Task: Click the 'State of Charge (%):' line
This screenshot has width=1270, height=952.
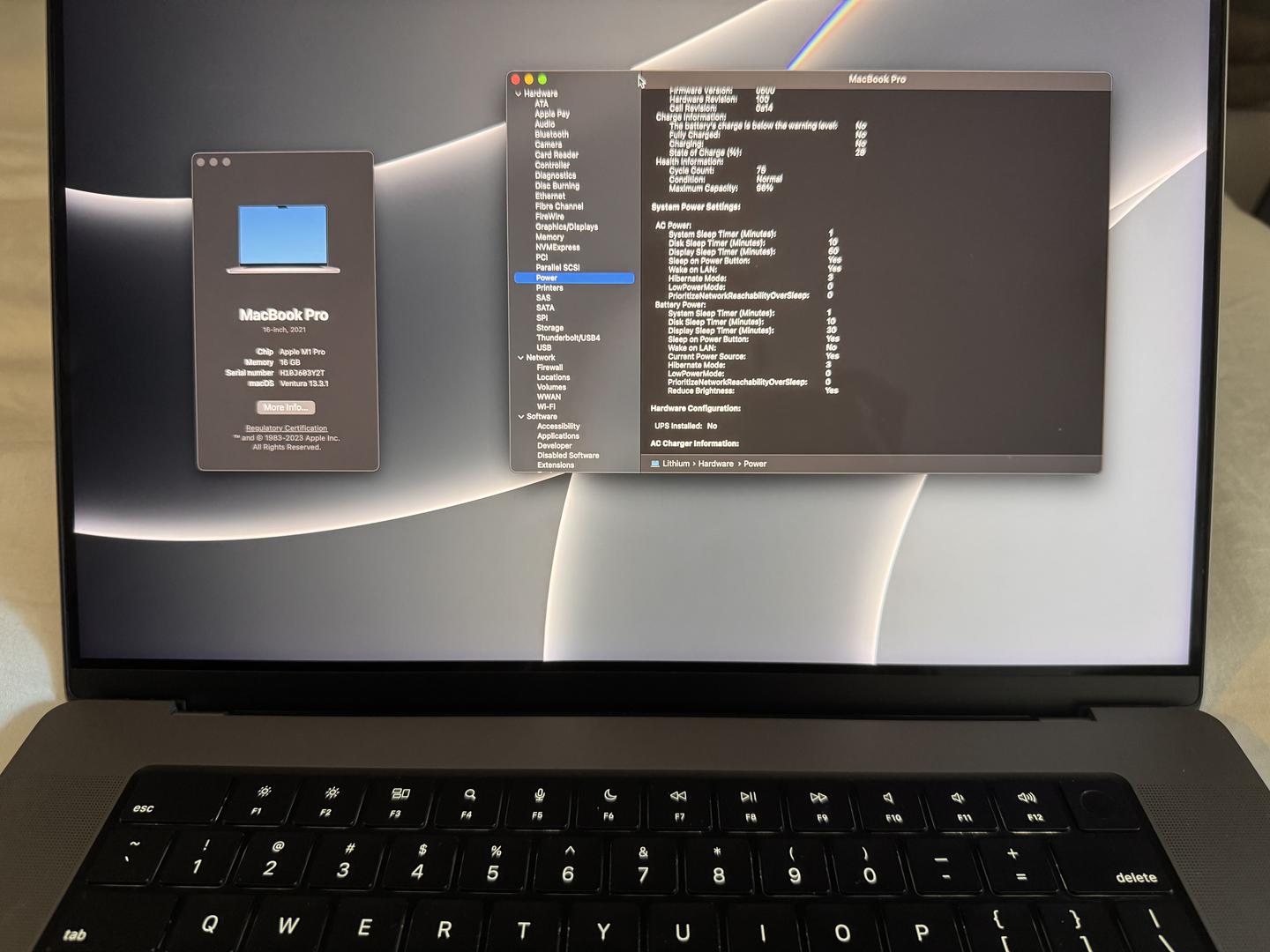Action: click(x=767, y=152)
